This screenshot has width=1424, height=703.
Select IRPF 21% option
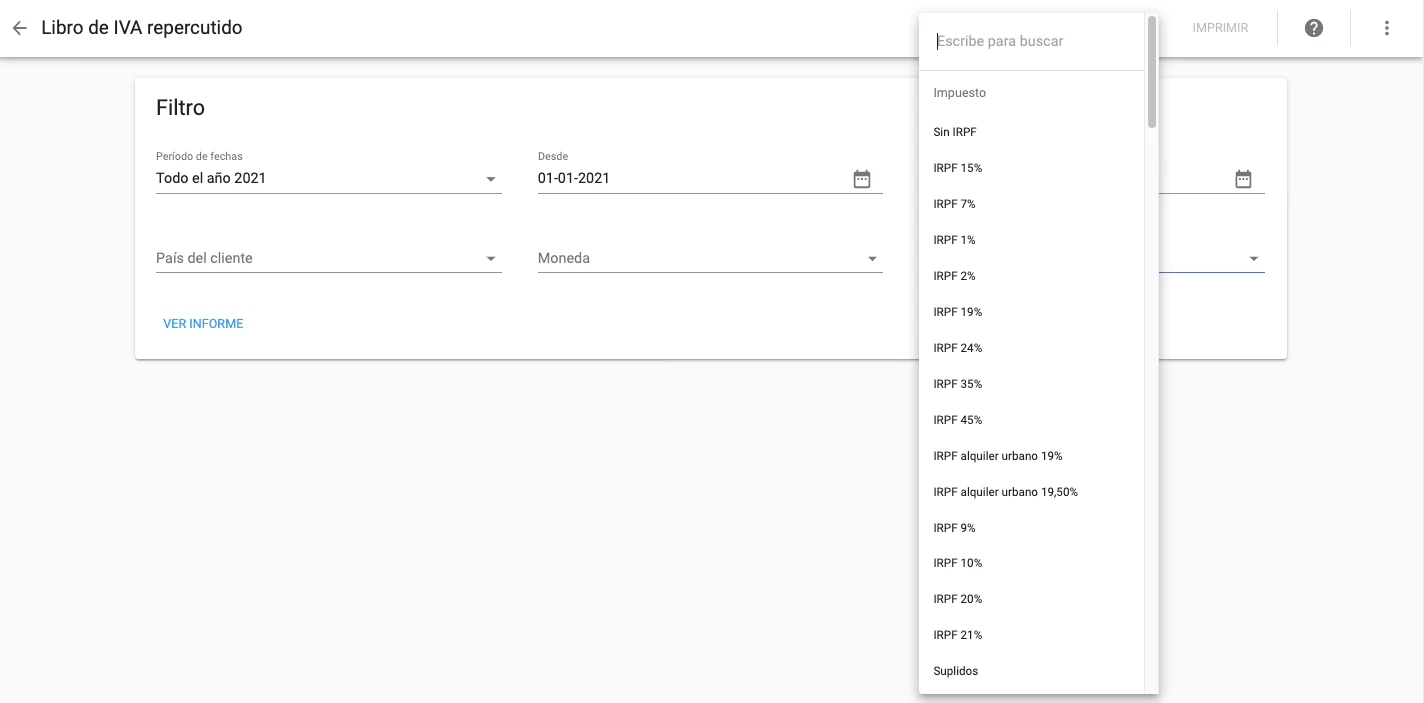pos(958,635)
